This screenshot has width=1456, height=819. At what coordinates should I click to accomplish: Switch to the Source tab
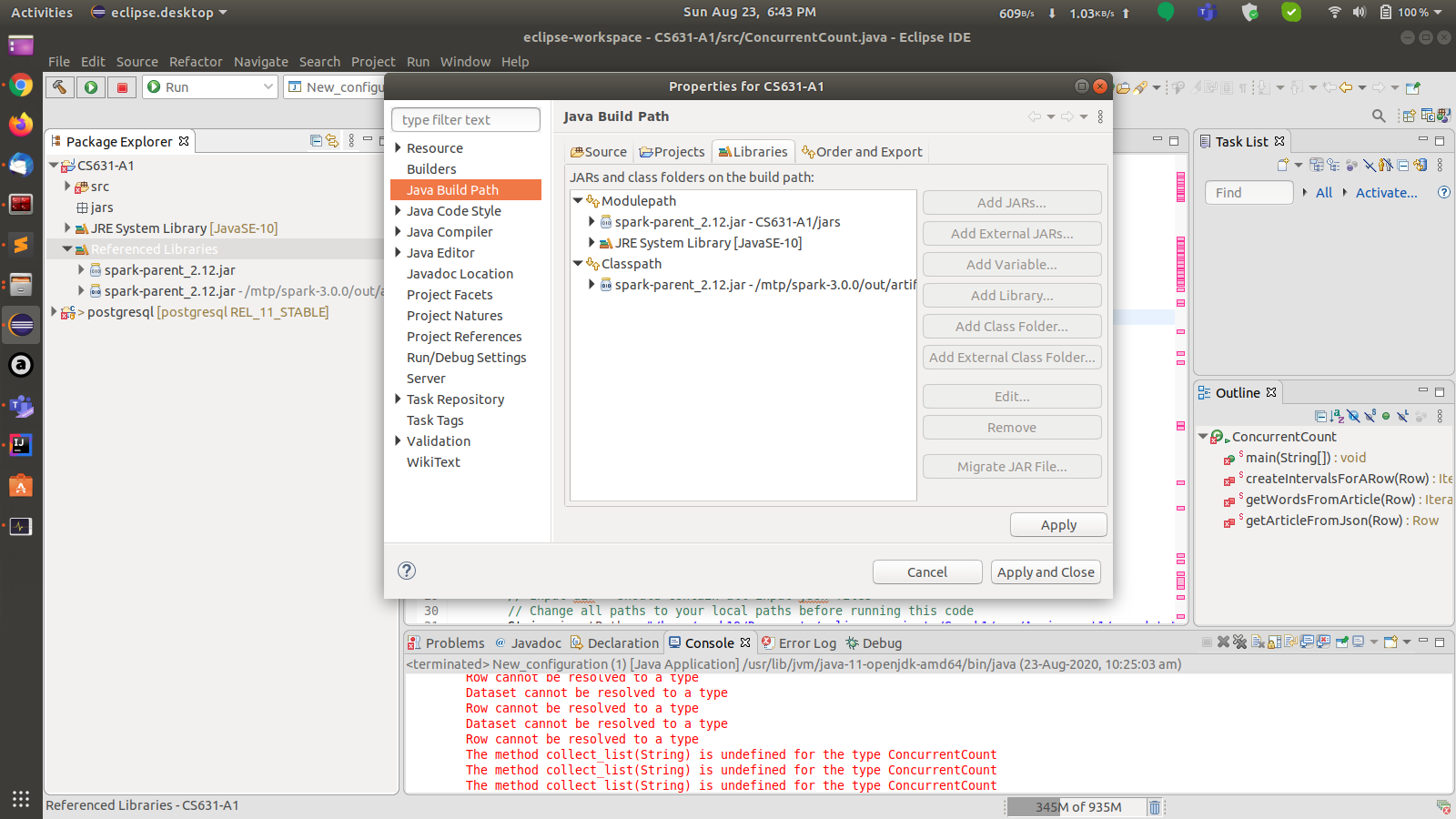pyautogui.click(x=598, y=152)
